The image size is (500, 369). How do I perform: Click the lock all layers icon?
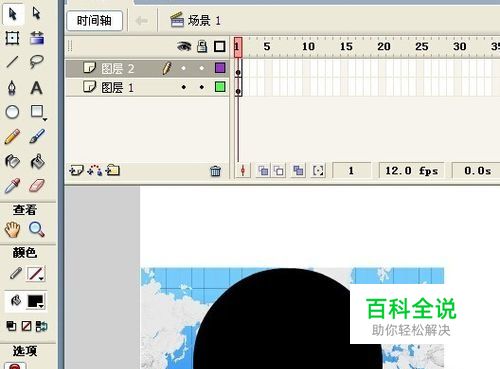point(202,46)
